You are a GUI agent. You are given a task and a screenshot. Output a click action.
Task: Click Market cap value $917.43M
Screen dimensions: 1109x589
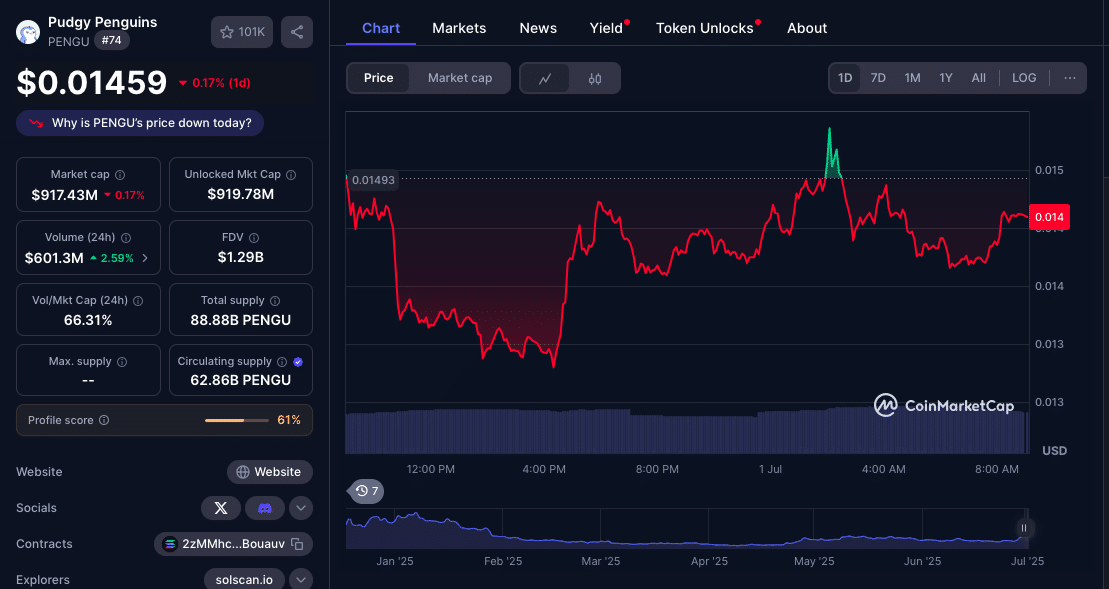64,195
